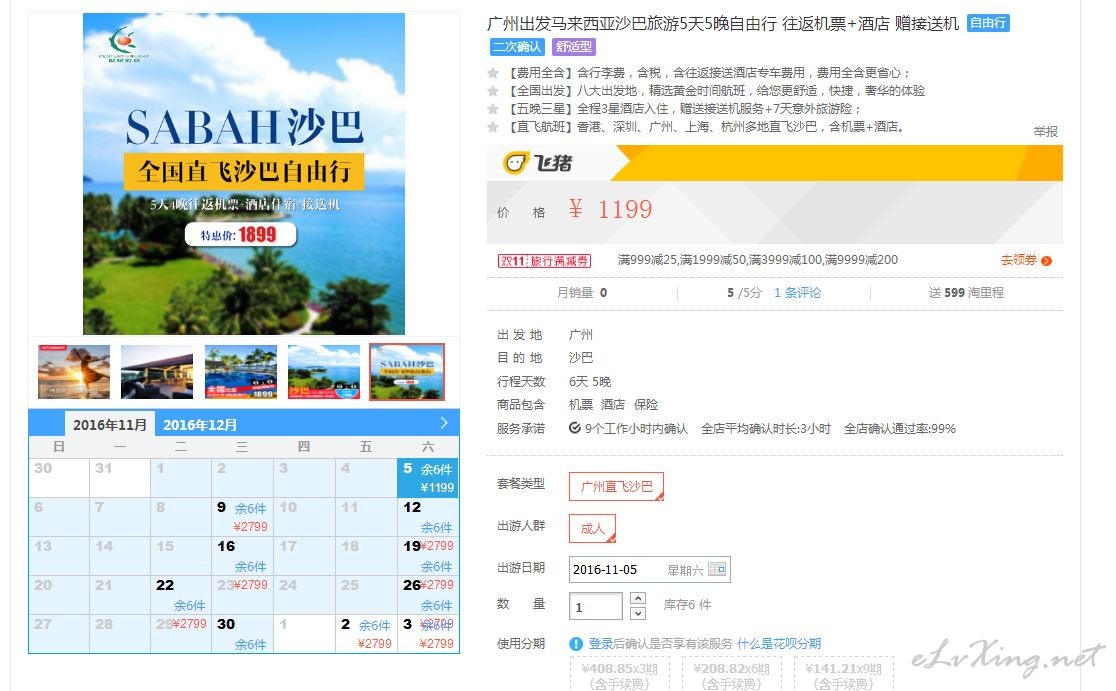1116x691 pixels.
Task: Choose package type 广州直飞沙巴
Action: pyautogui.click(x=616, y=487)
